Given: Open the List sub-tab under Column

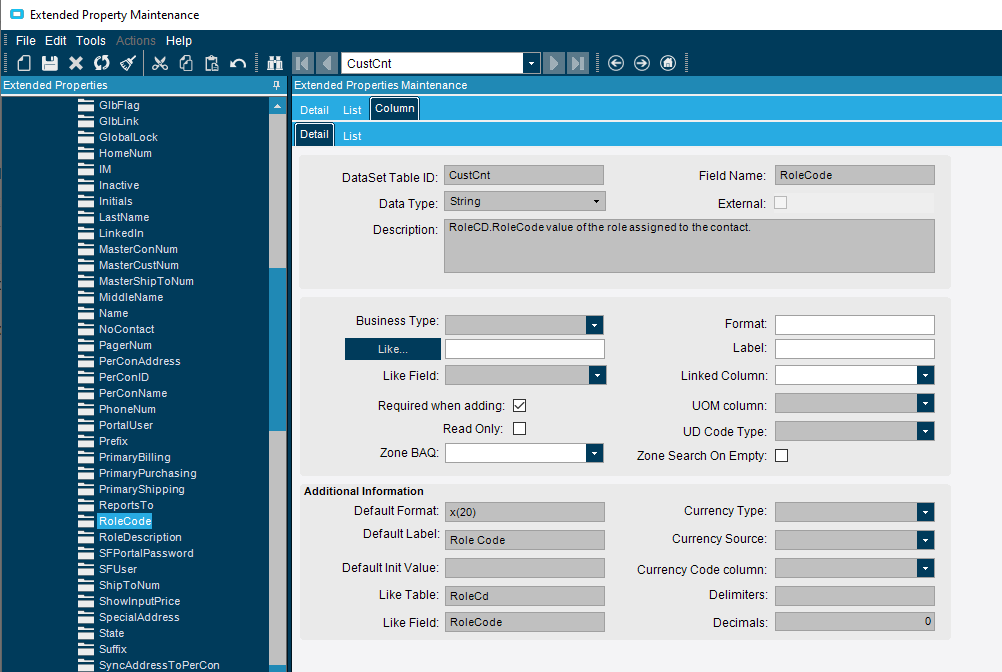Looking at the screenshot, I should (352, 135).
